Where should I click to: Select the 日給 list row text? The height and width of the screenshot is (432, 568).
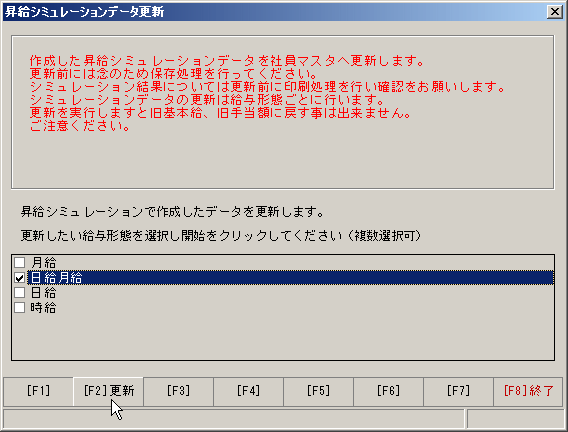[43, 293]
